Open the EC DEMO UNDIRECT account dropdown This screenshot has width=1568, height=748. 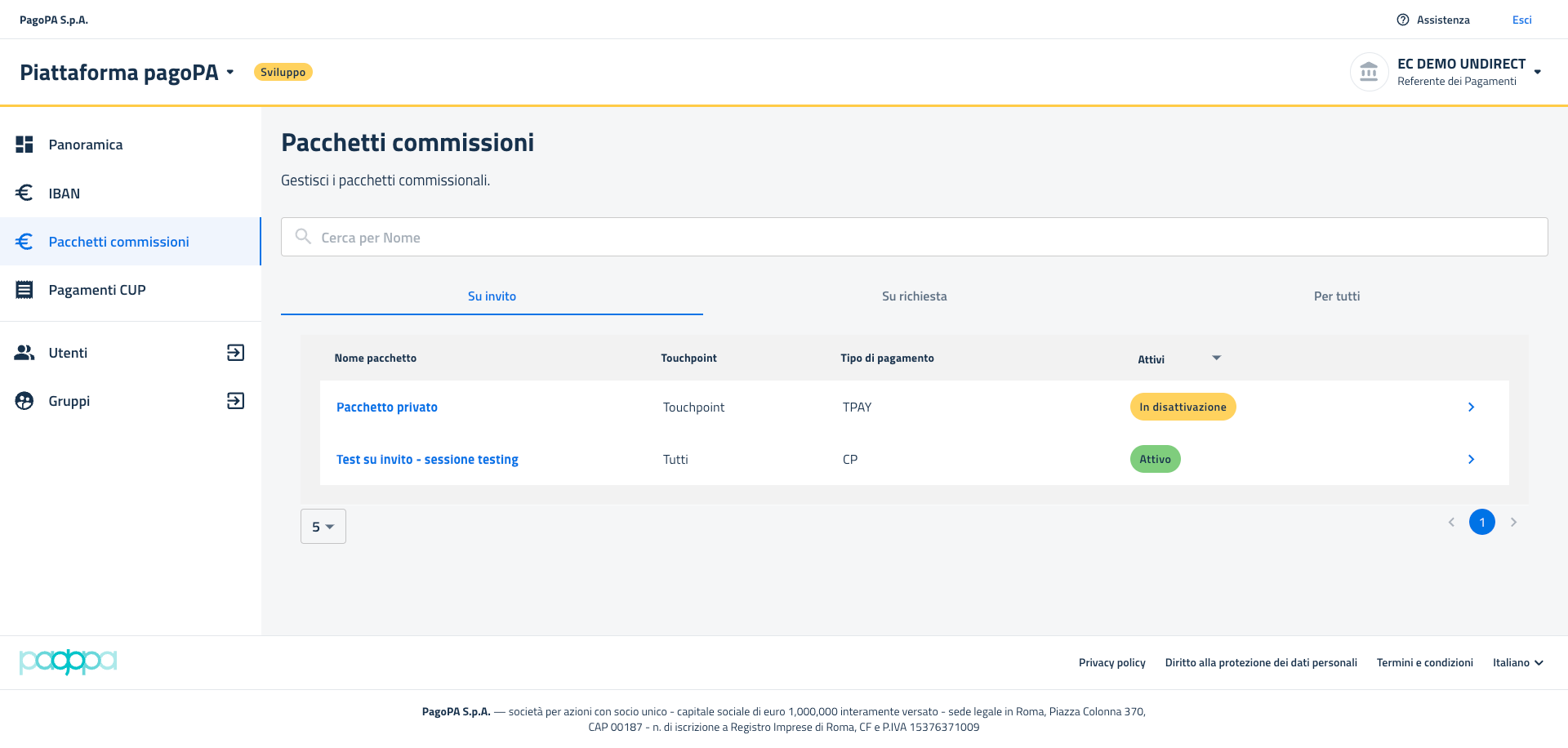(x=1537, y=72)
